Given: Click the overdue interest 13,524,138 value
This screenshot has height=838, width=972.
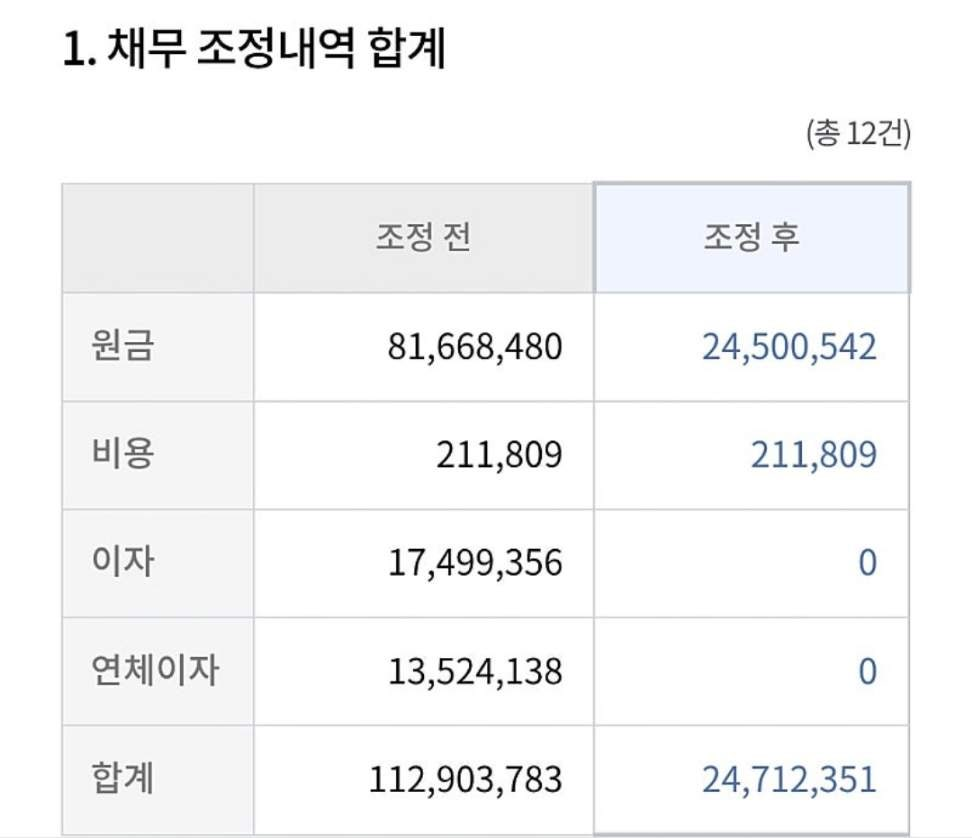Looking at the screenshot, I should tap(475, 671).
